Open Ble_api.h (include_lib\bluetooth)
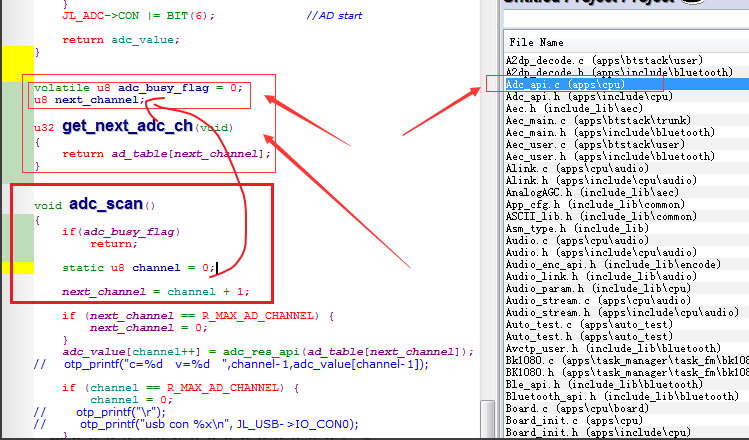 pos(604,384)
